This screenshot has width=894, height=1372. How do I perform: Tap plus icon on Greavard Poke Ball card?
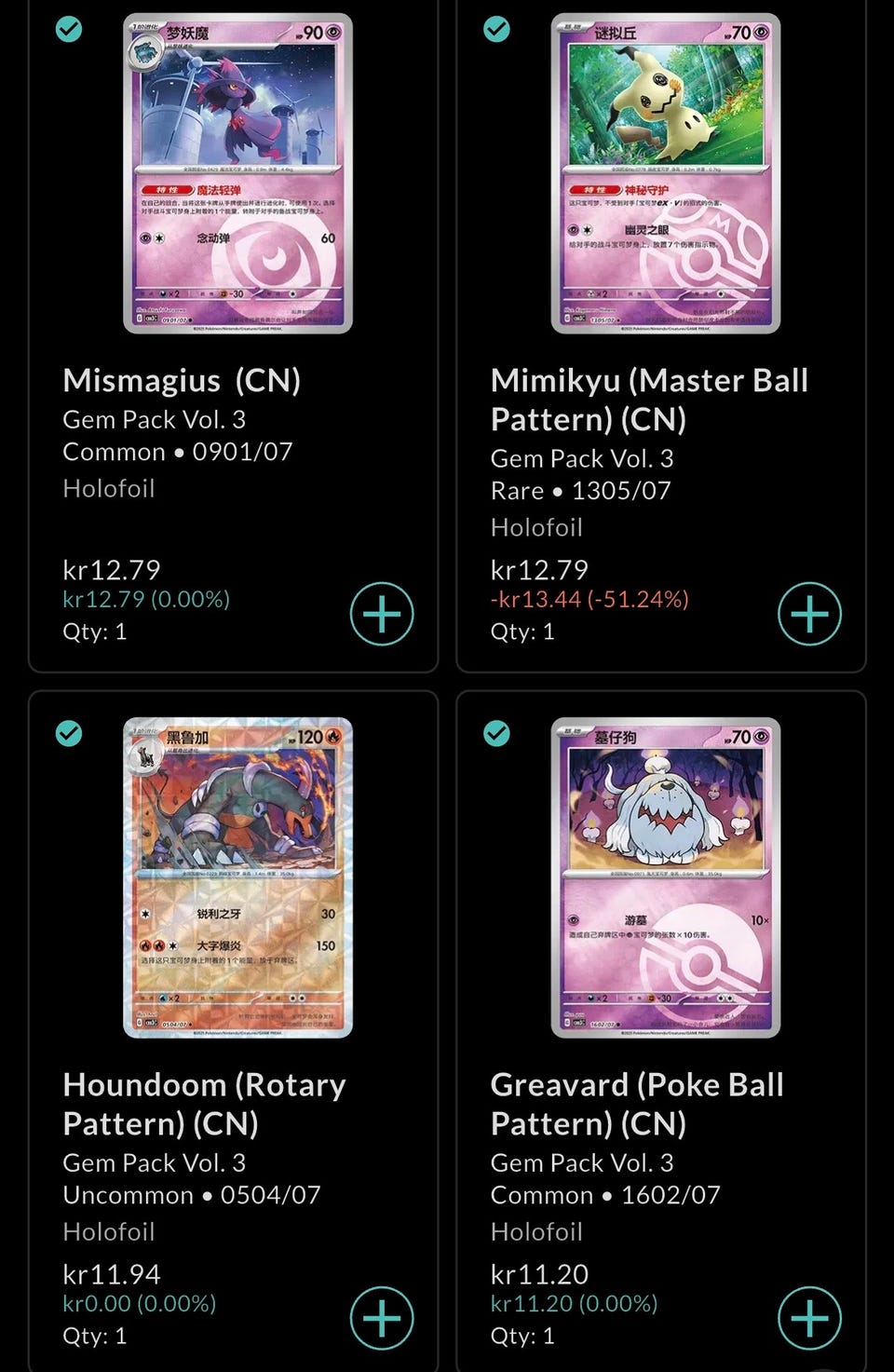pos(809,1318)
